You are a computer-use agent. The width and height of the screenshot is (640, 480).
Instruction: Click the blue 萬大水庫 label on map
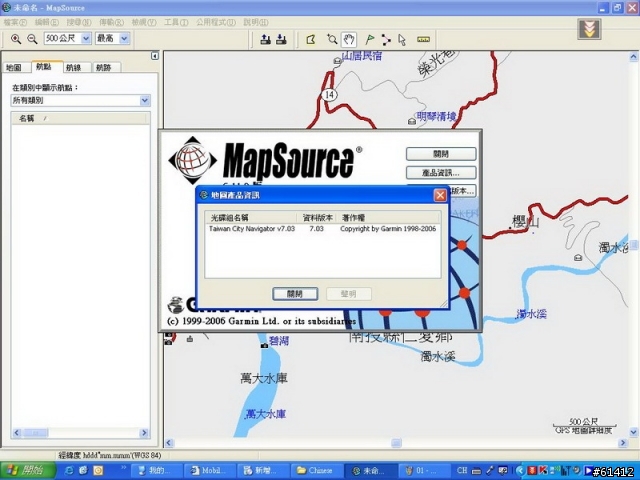[x=266, y=414]
